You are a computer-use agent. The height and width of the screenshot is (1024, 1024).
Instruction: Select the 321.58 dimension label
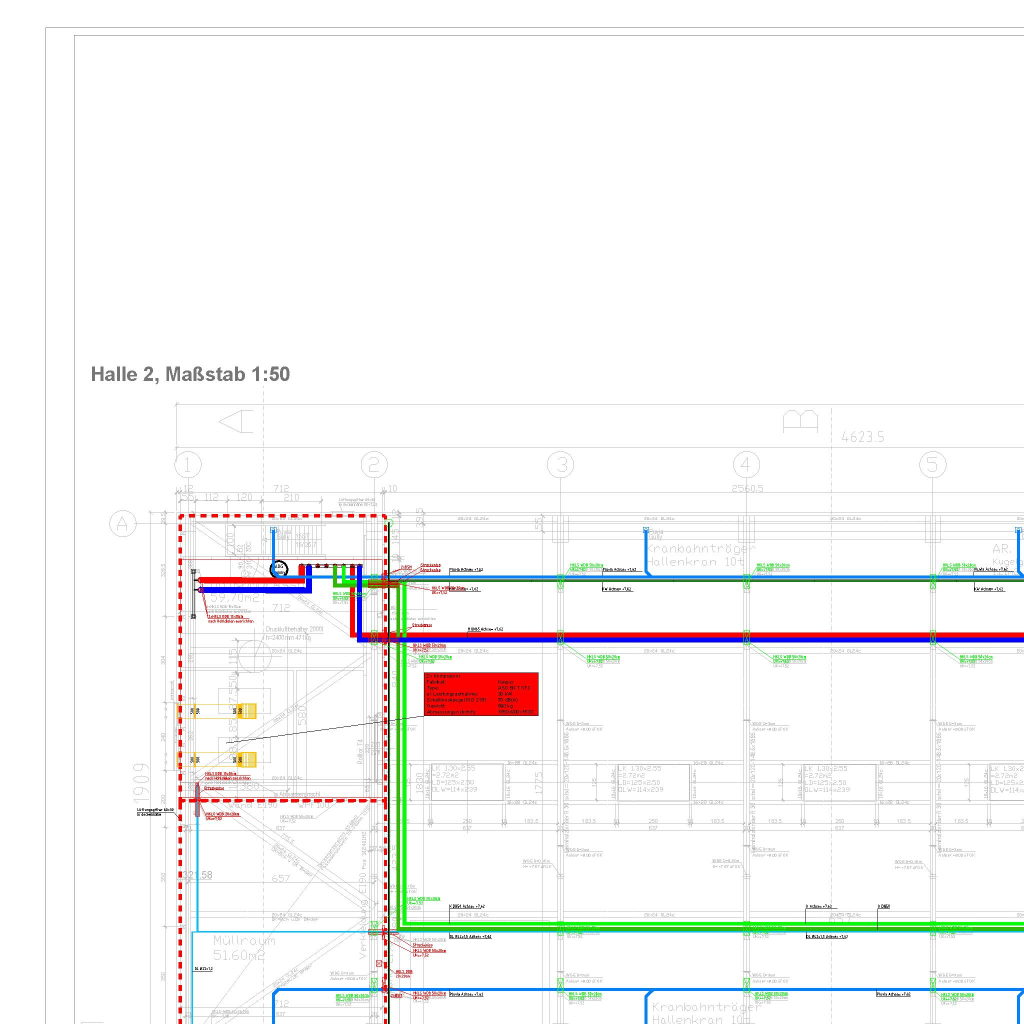197,876
